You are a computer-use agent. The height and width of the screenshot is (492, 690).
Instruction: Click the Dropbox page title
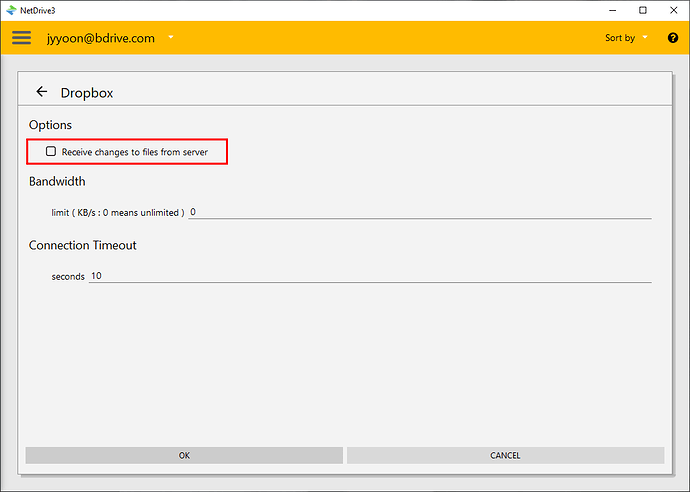coord(87,92)
